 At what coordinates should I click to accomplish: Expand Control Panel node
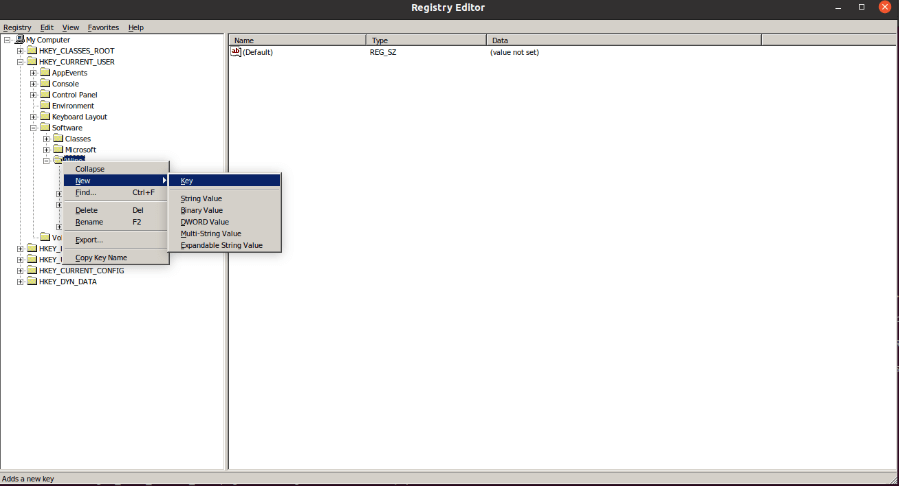pos(33,95)
